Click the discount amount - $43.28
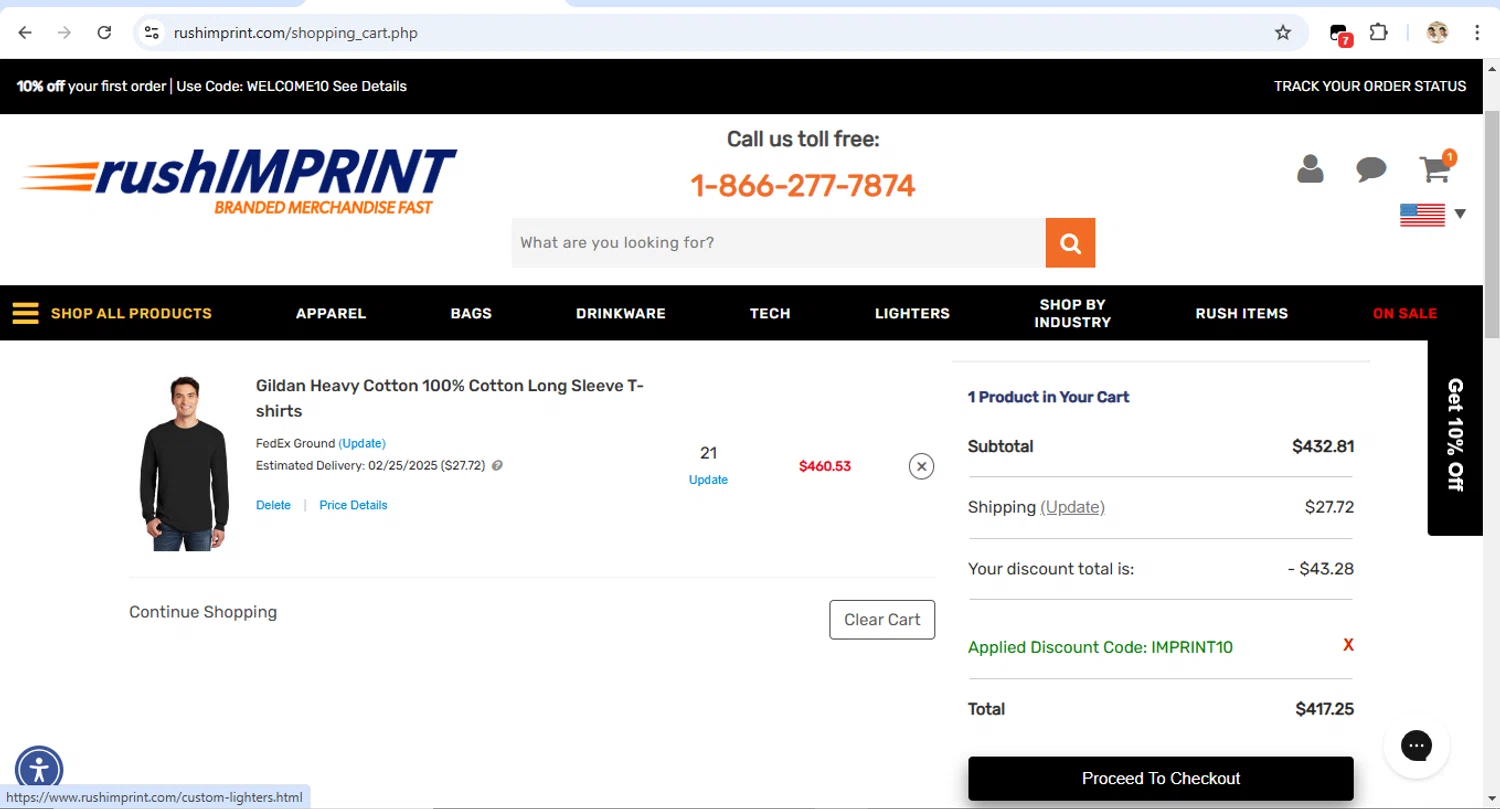The image size is (1500, 809). [1321, 569]
